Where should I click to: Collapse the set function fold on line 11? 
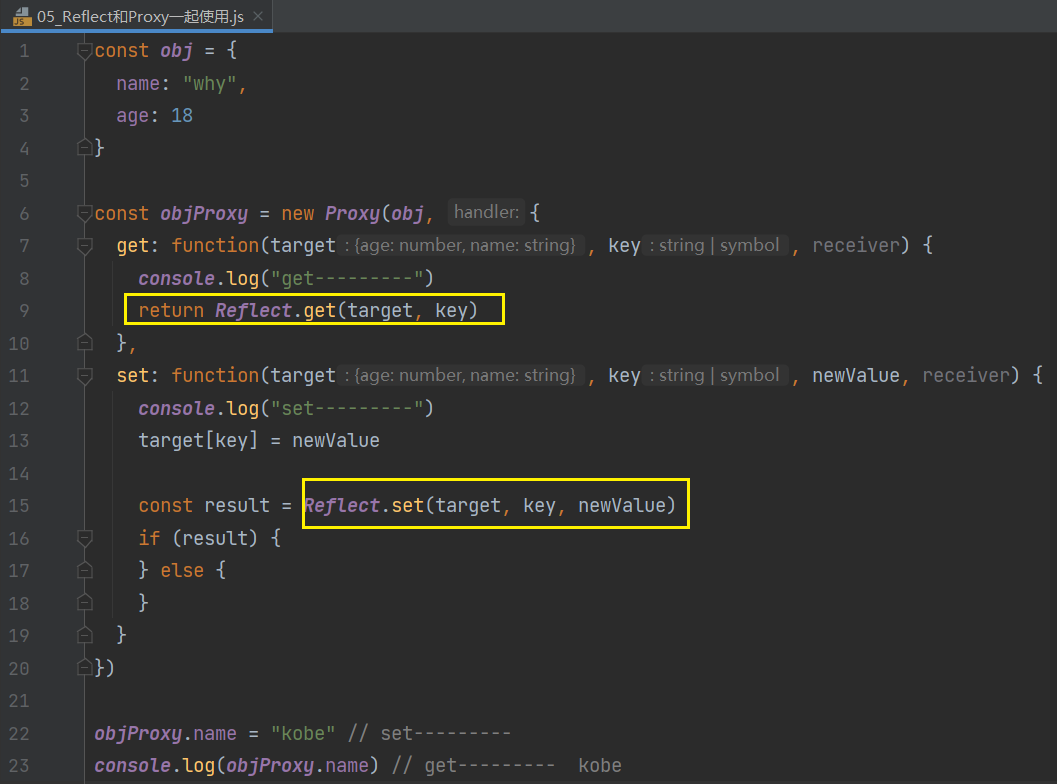point(84,375)
